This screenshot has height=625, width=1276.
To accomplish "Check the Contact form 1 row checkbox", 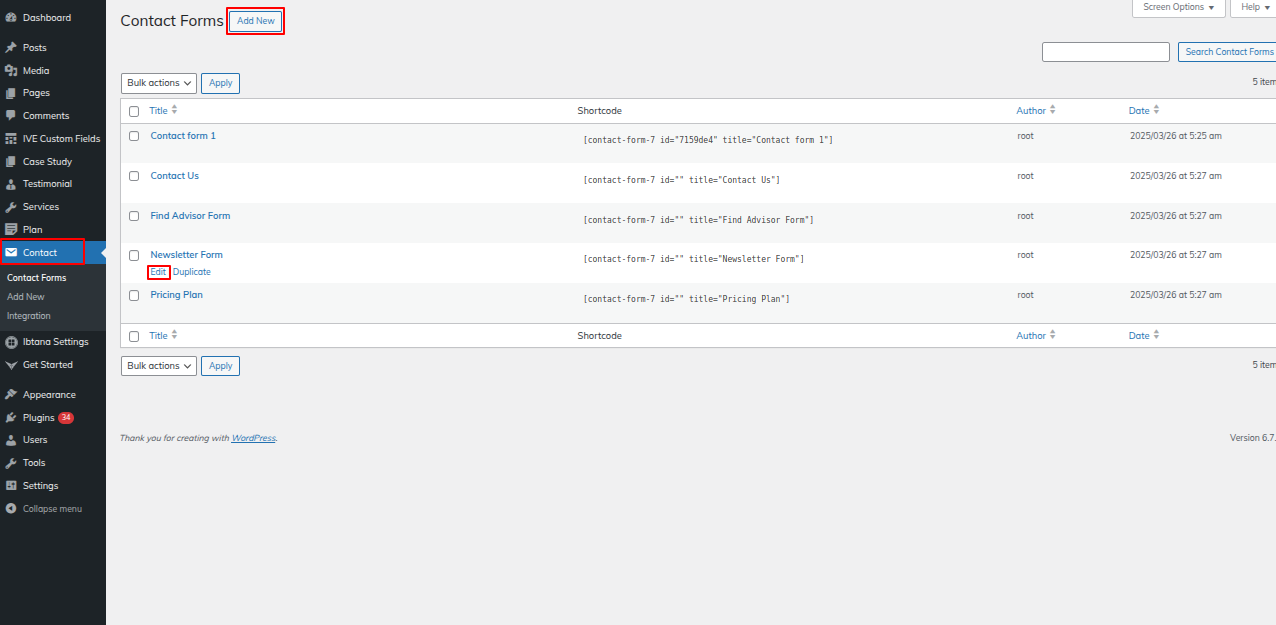I will (x=134, y=136).
